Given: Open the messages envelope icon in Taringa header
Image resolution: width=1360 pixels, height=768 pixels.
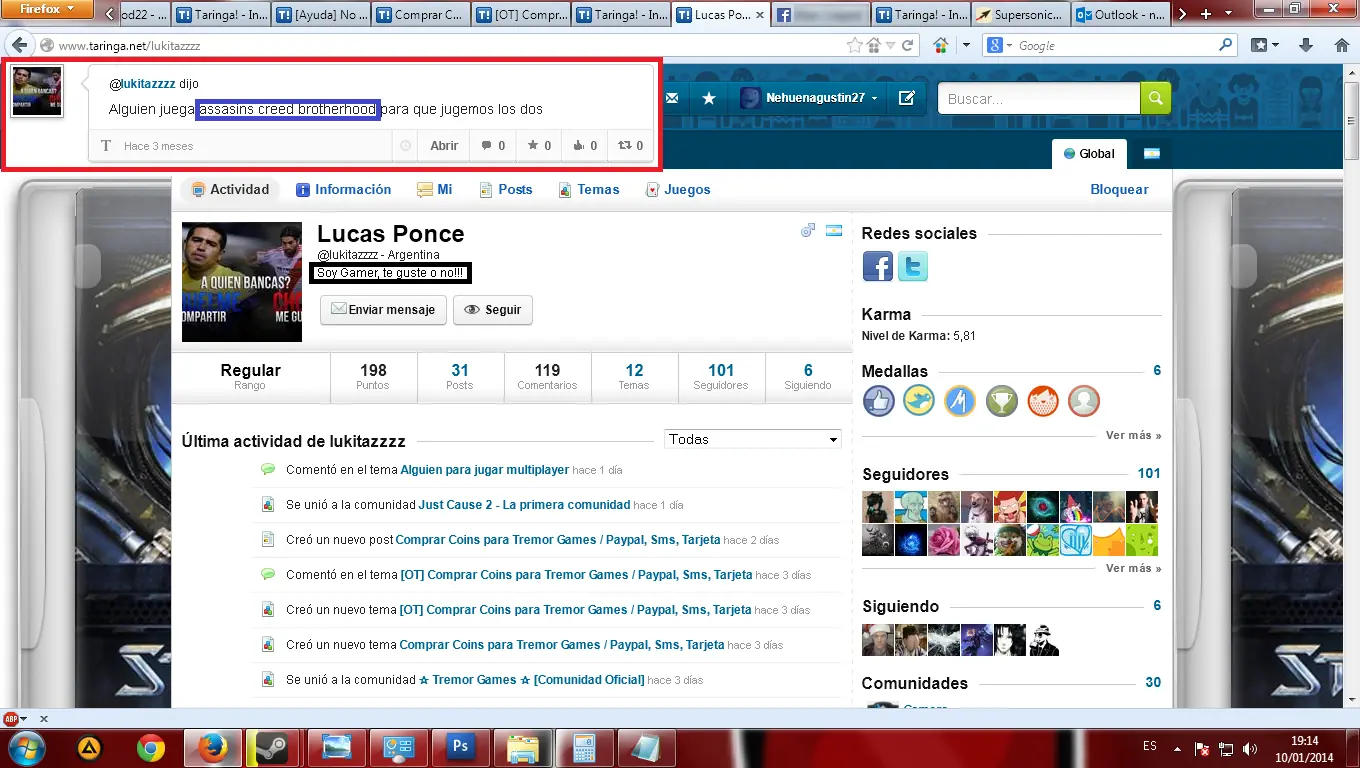Looking at the screenshot, I should click(672, 98).
